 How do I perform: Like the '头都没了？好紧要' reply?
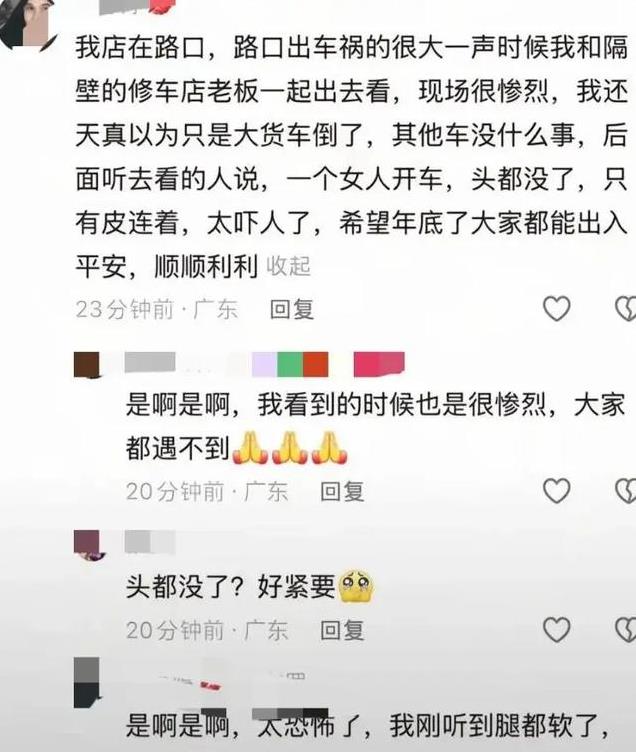point(556,629)
